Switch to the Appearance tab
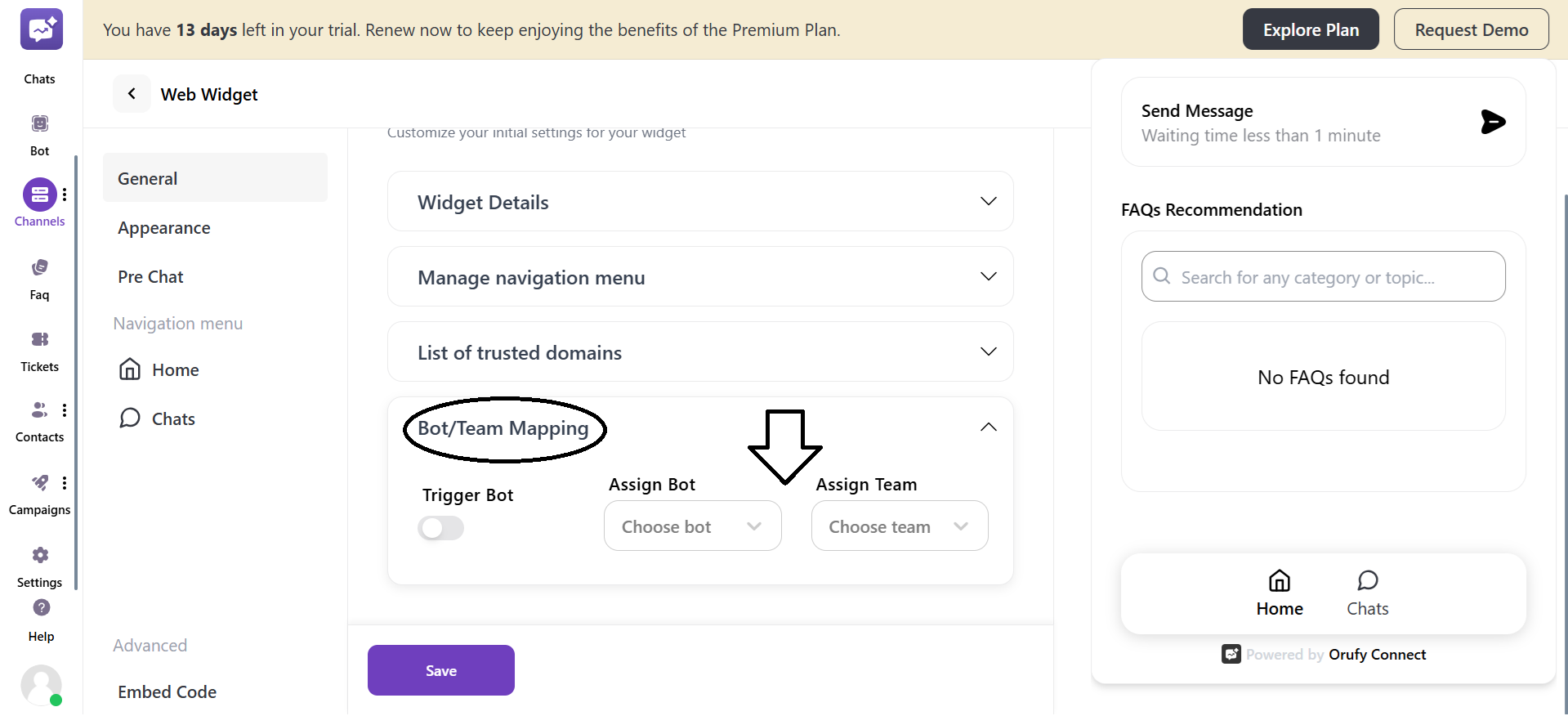 click(x=164, y=228)
